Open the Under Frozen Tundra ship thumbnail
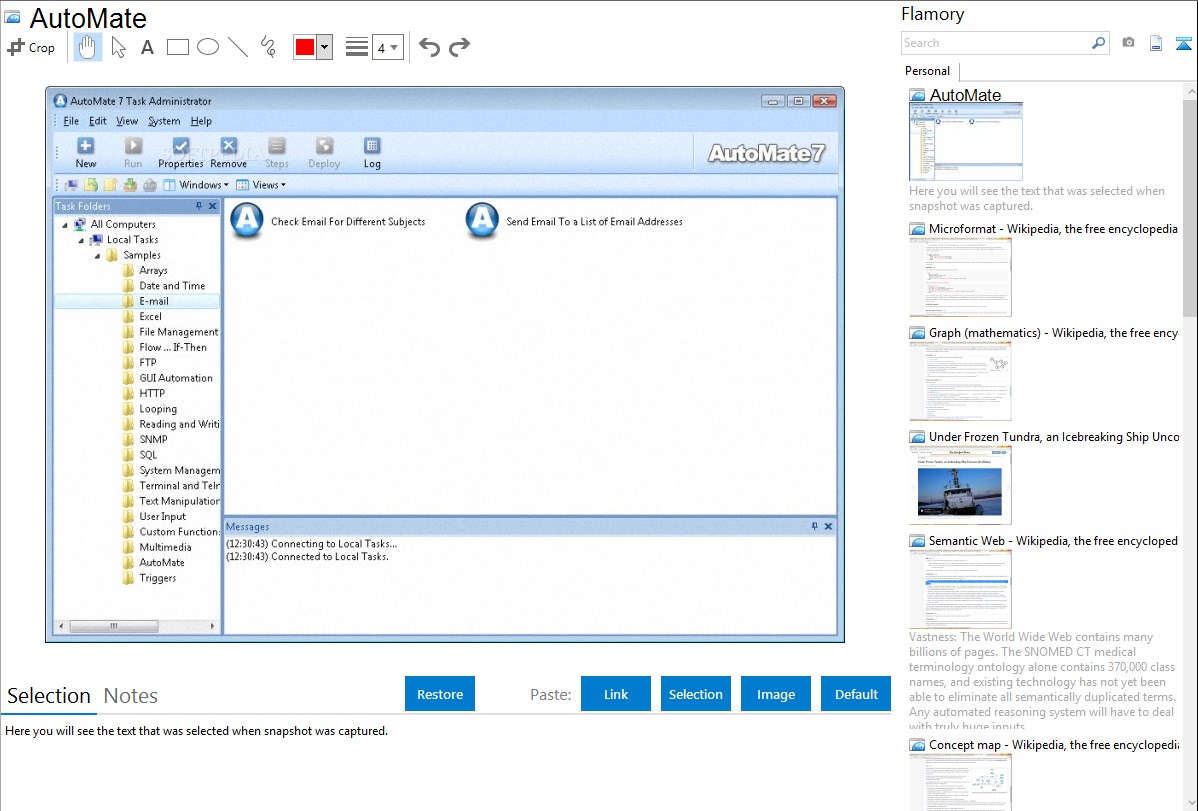 960,486
